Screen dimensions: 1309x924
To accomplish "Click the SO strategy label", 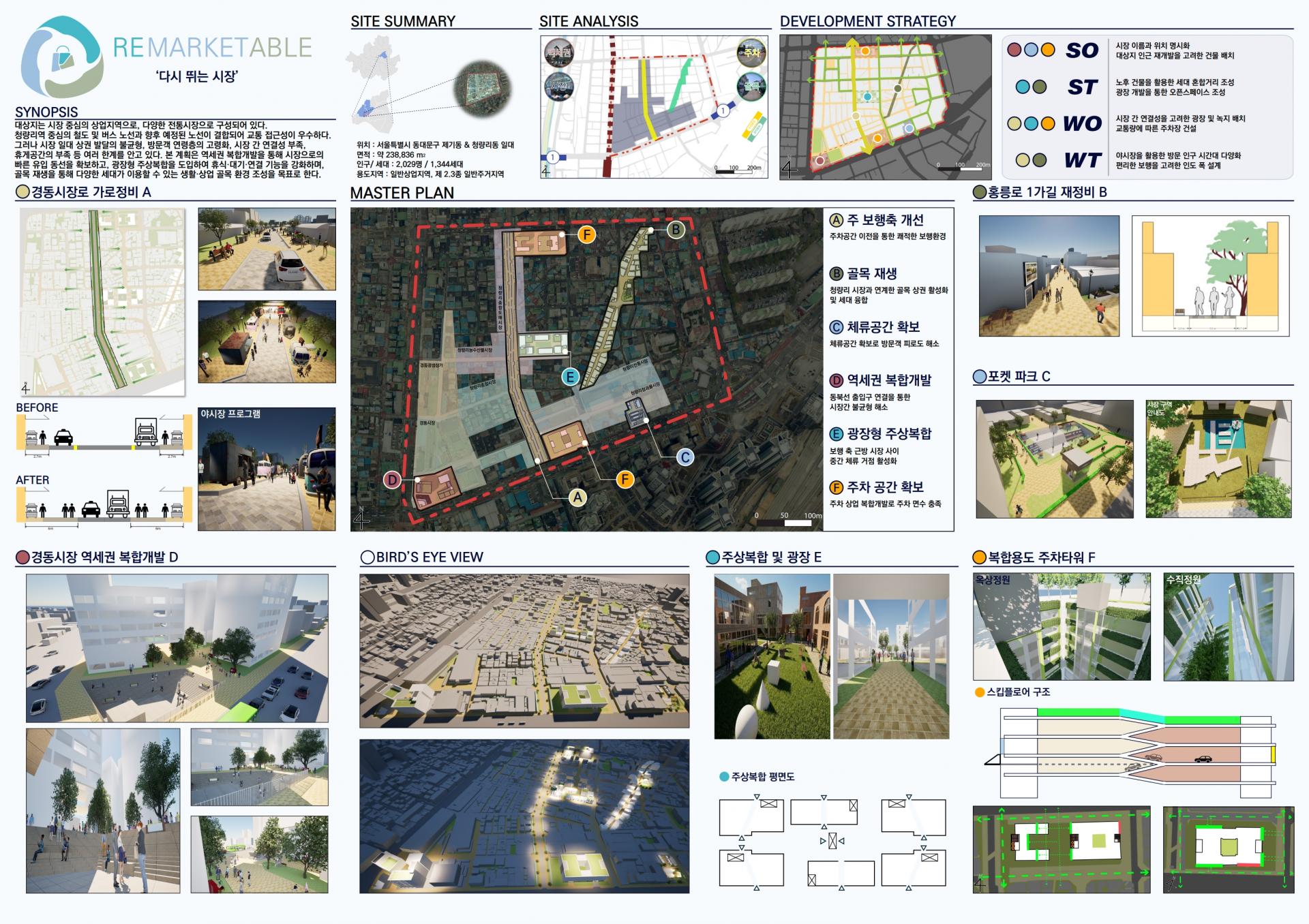I will pyautogui.click(x=1082, y=50).
